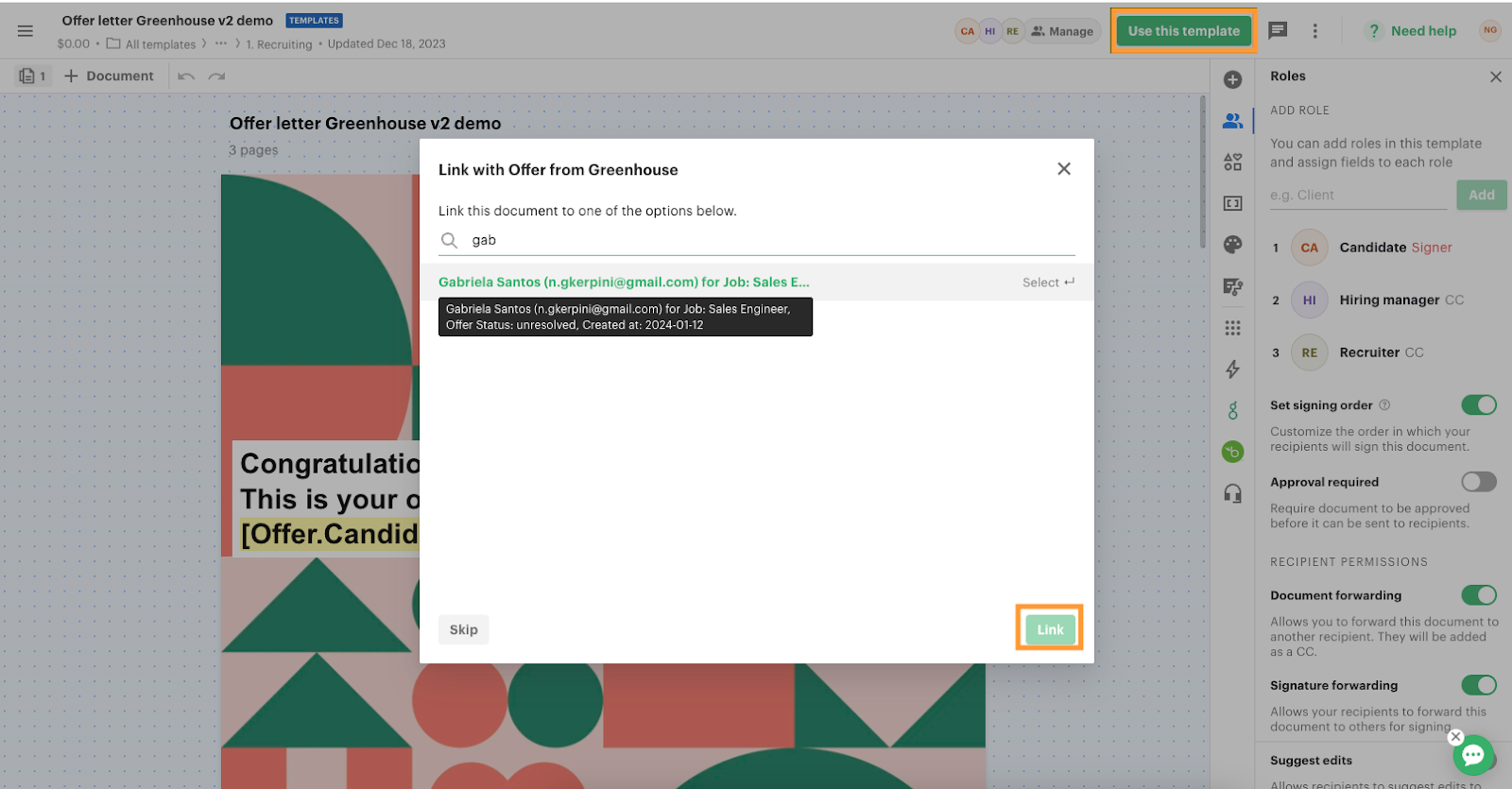Open the headphones support icon in sidebar
The width and height of the screenshot is (1512, 789).
pos(1232,493)
